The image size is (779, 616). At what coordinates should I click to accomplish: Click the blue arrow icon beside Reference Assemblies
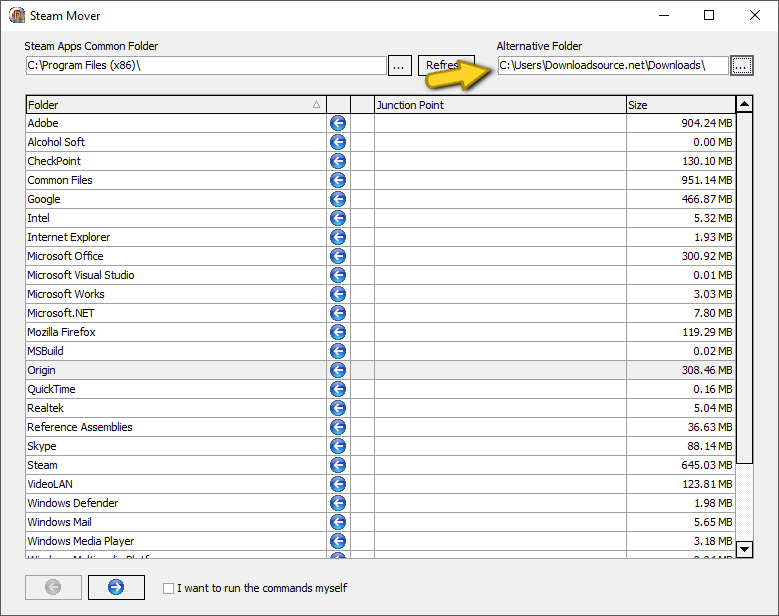338,427
